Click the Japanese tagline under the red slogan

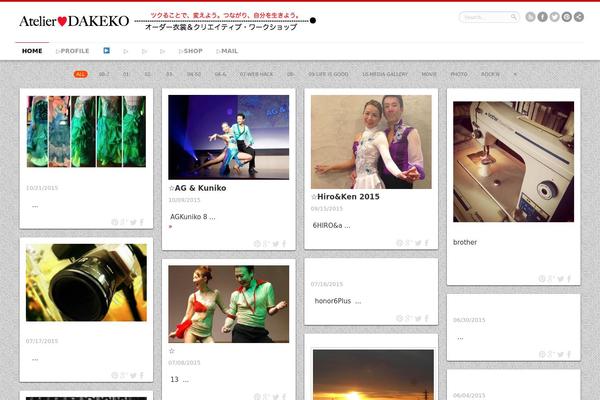tap(221, 27)
